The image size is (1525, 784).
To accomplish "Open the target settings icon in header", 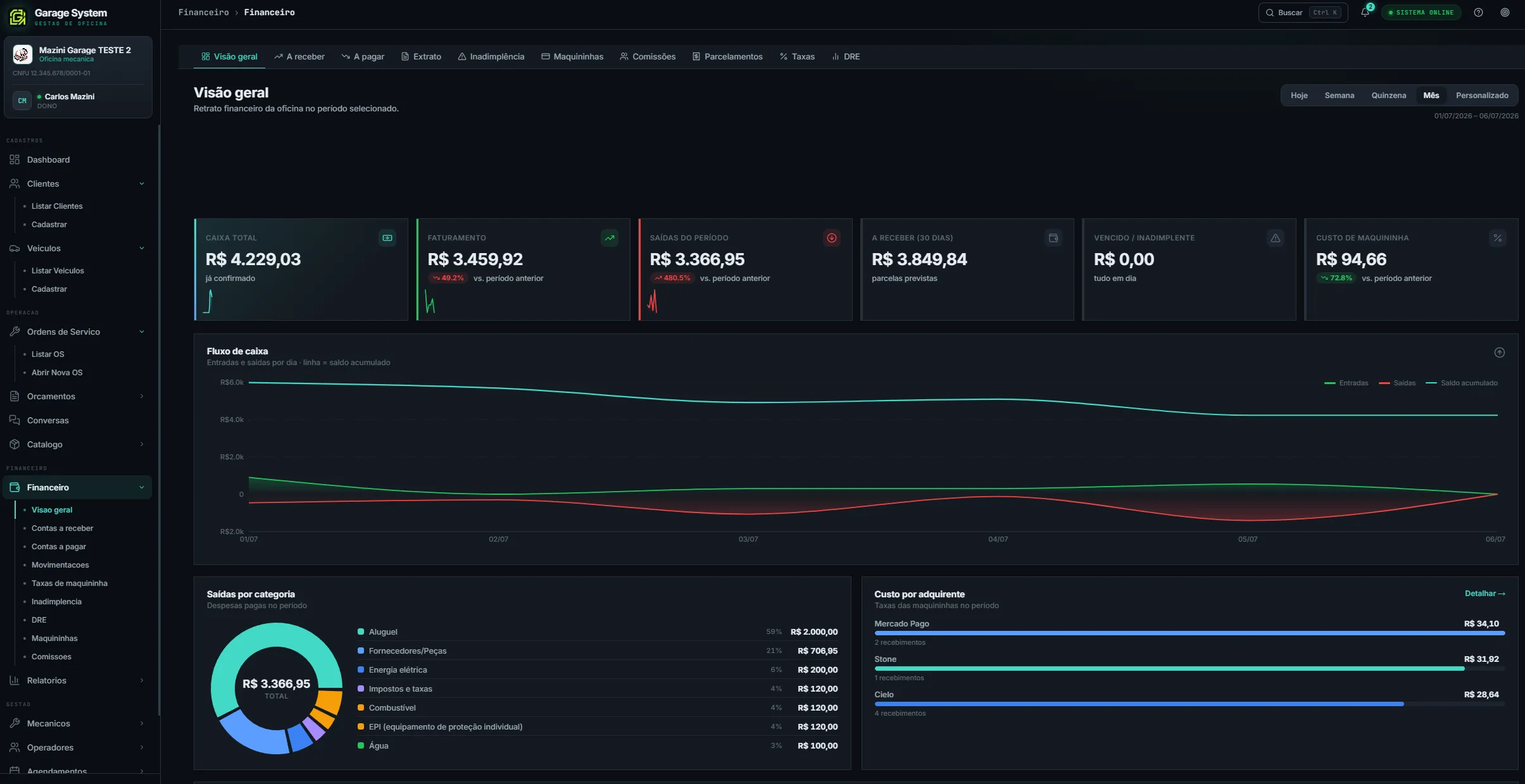I will pos(1505,13).
